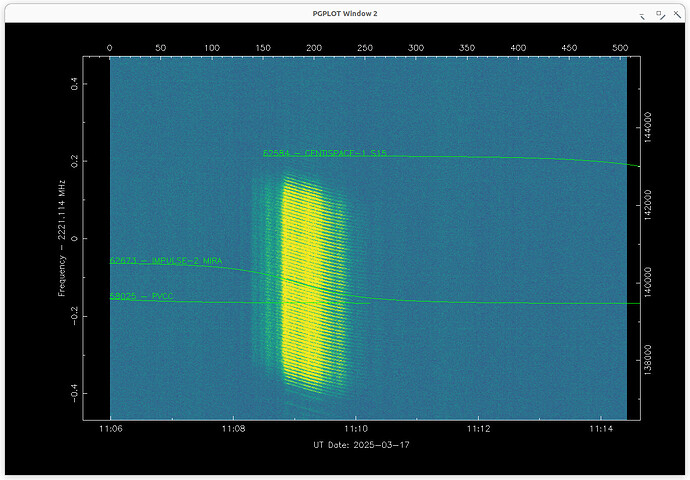Click the top axis value 450

(569, 48)
